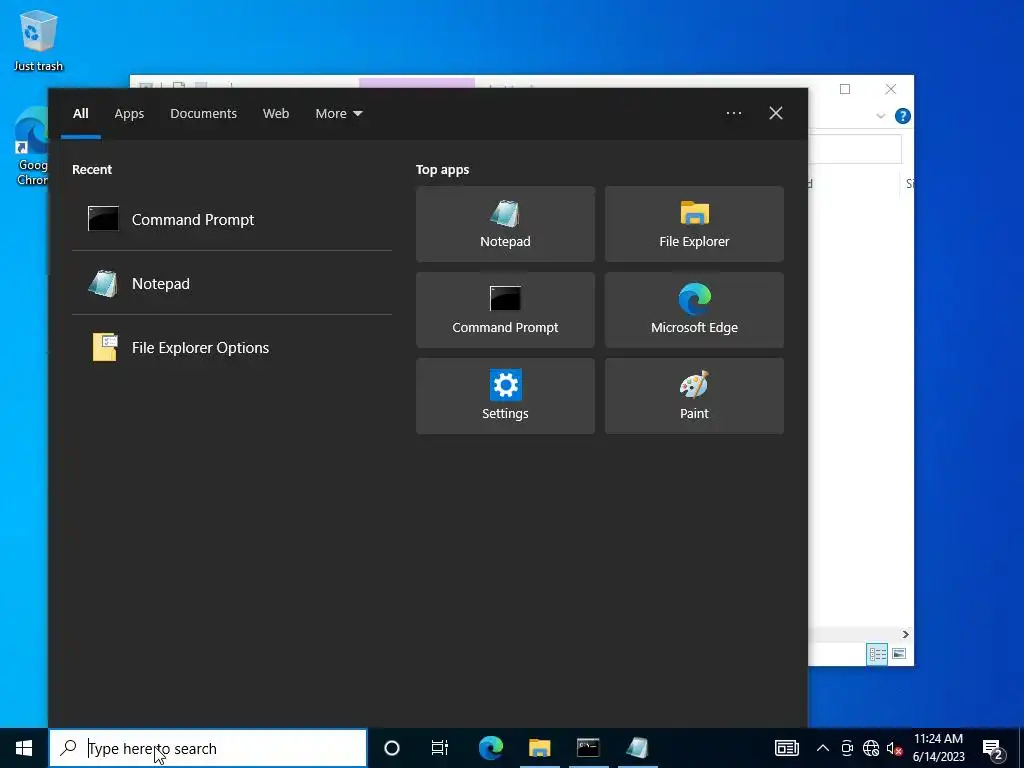Image resolution: width=1024 pixels, height=768 pixels.
Task: Close the search panel with X
Action: (x=776, y=114)
